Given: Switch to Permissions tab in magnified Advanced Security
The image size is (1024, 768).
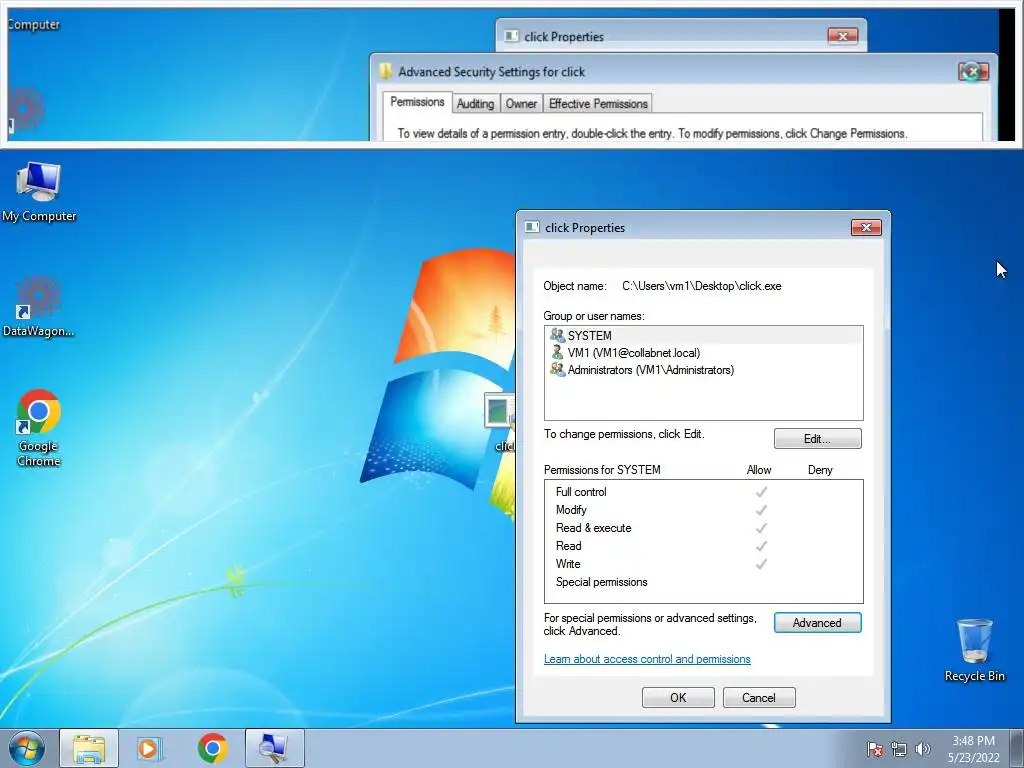Looking at the screenshot, I should (x=417, y=103).
